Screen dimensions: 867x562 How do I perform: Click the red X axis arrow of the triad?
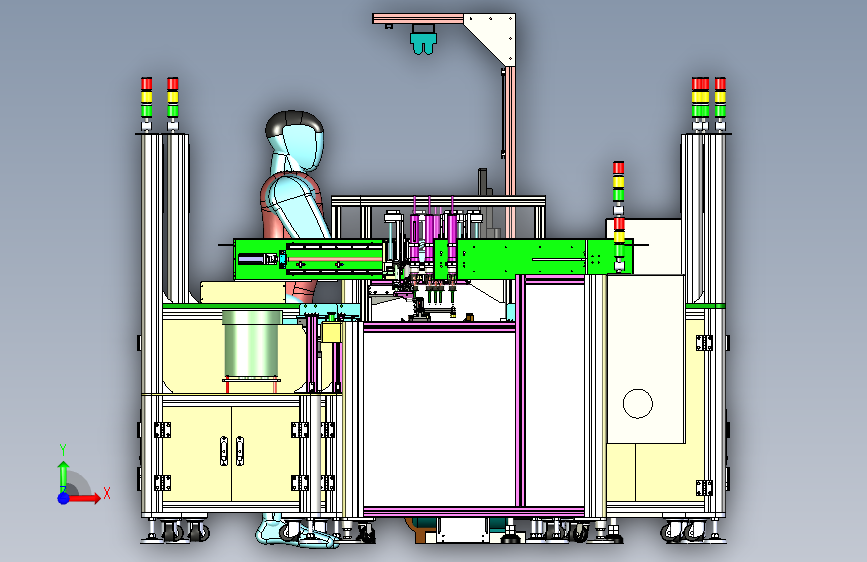pyautogui.click(x=84, y=498)
